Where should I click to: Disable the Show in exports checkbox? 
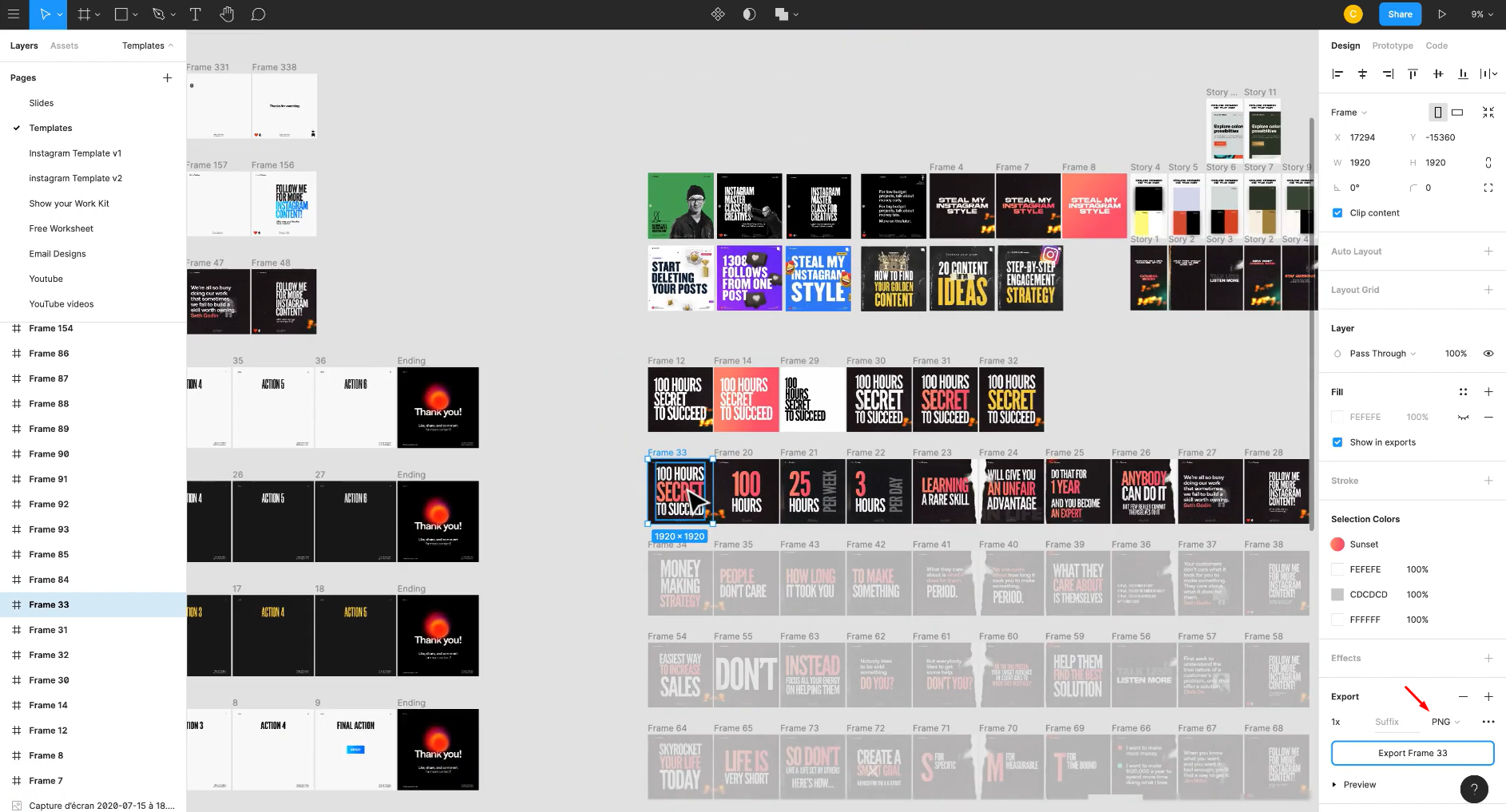1337,442
